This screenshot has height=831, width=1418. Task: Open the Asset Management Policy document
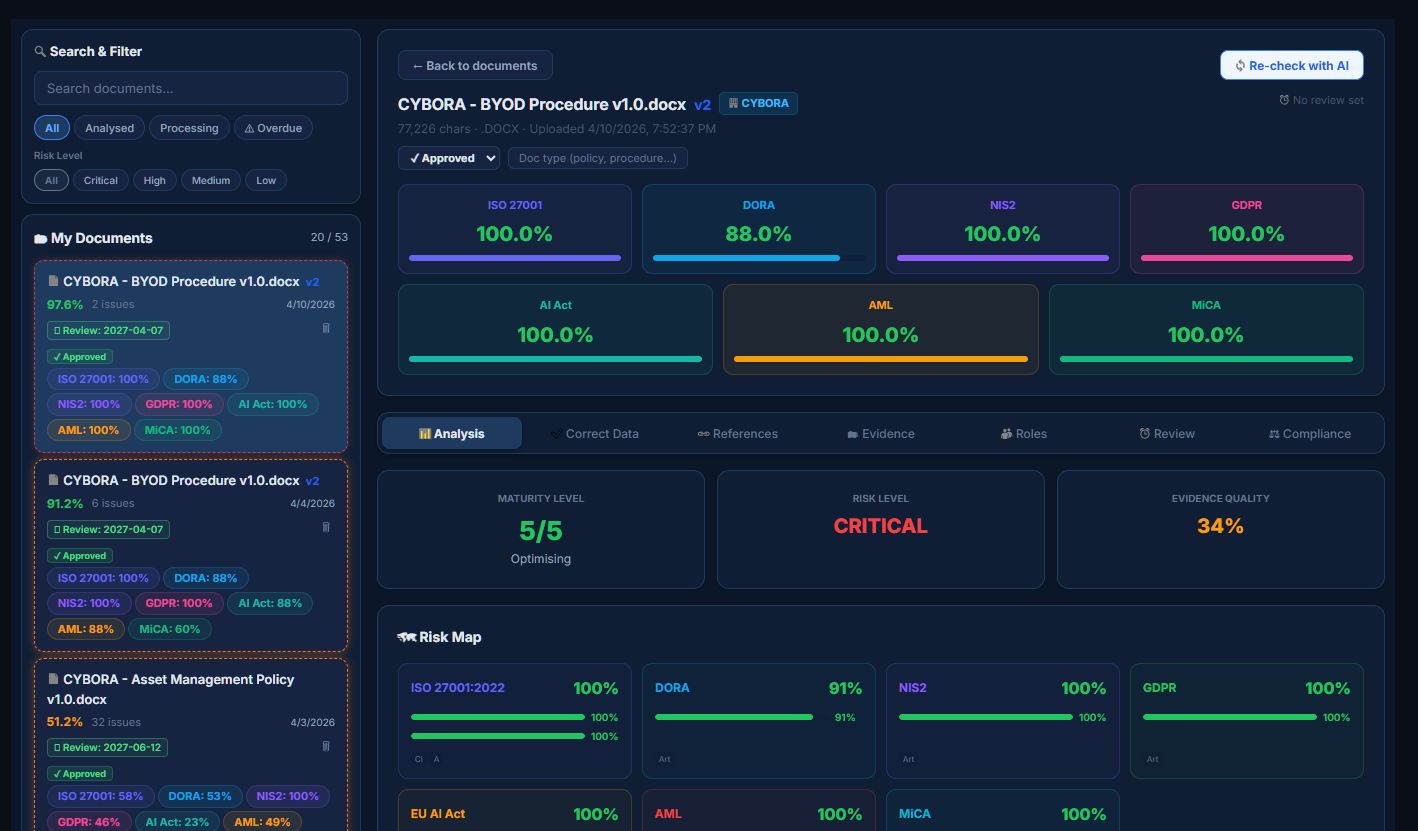191,745
